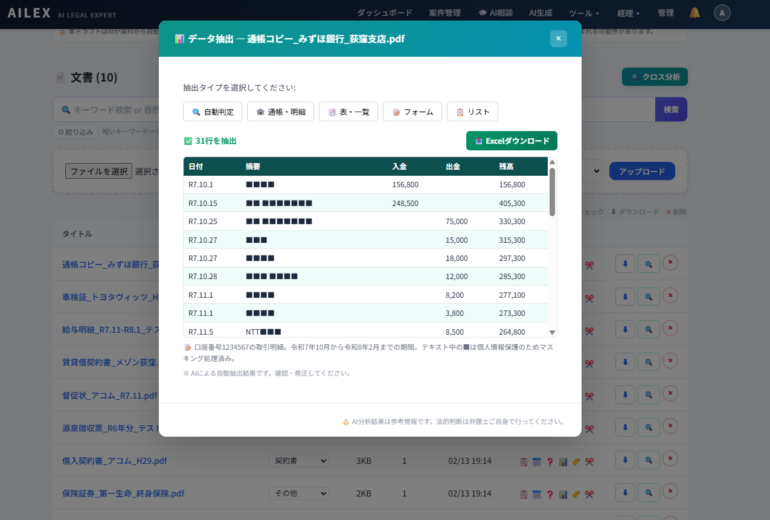Click scissors icon in 保険証券 row
The image size is (770, 520).
(590, 493)
